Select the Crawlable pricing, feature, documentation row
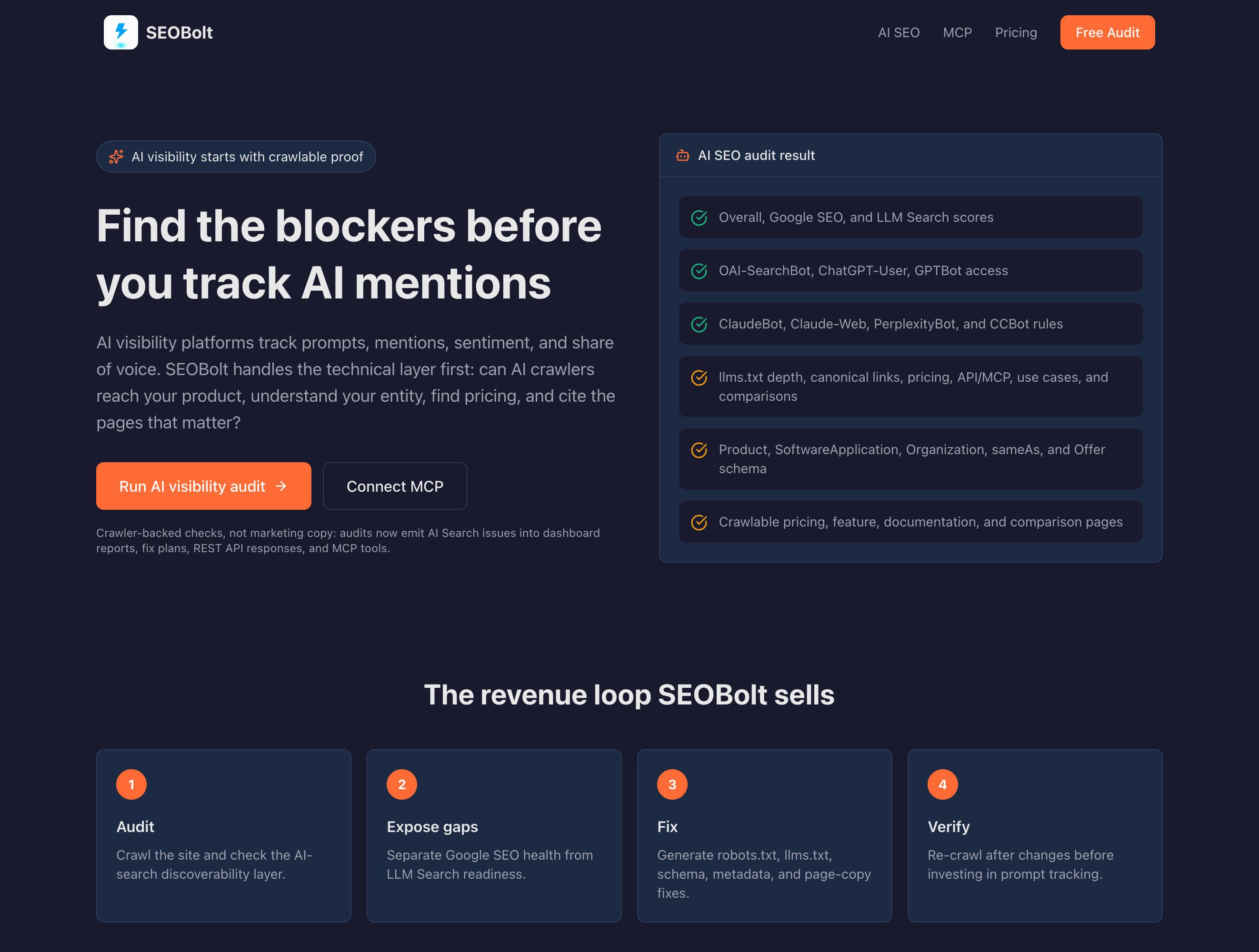Viewport: 1259px width, 952px height. (x=910, y=522)
